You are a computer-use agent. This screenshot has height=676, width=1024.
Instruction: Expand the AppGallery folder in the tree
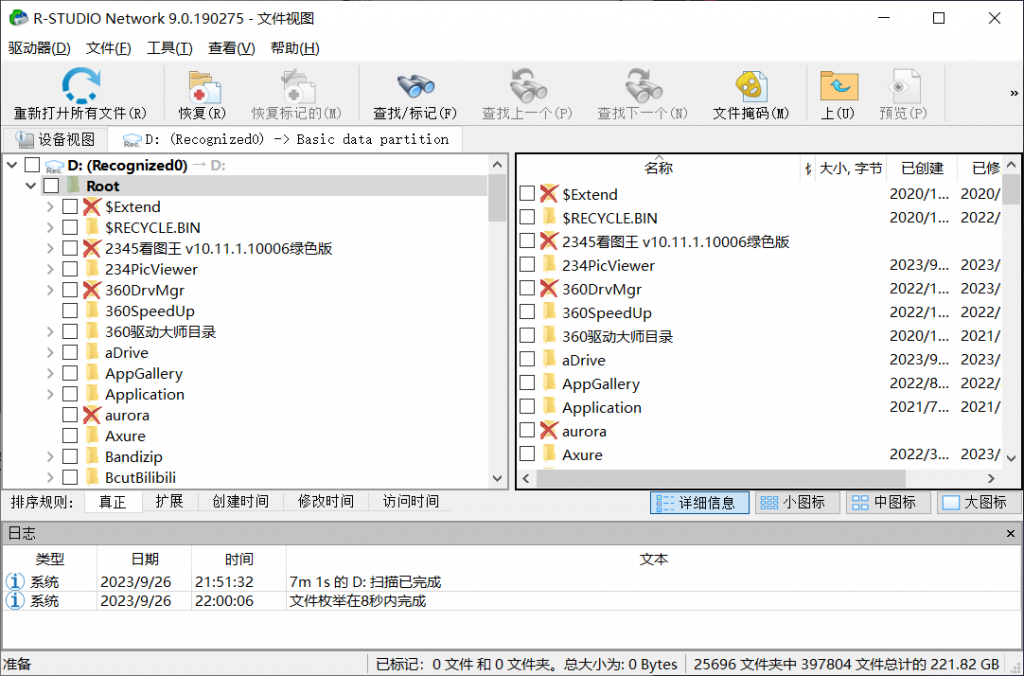point(50,374)
